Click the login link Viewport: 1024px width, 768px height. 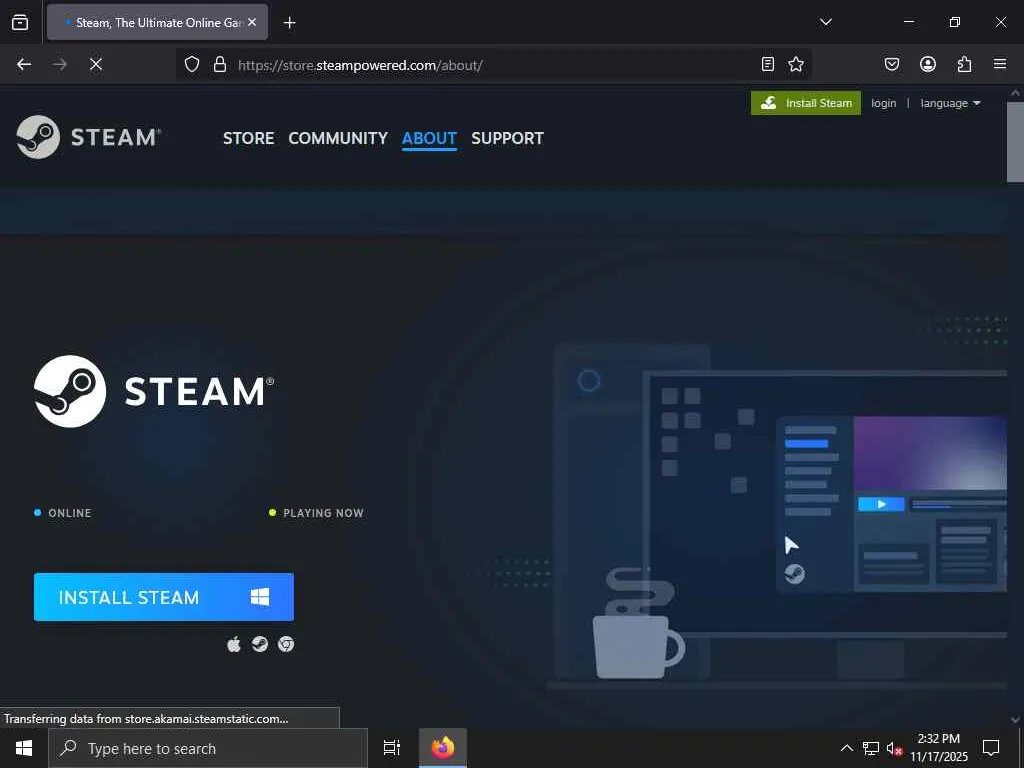883,103
